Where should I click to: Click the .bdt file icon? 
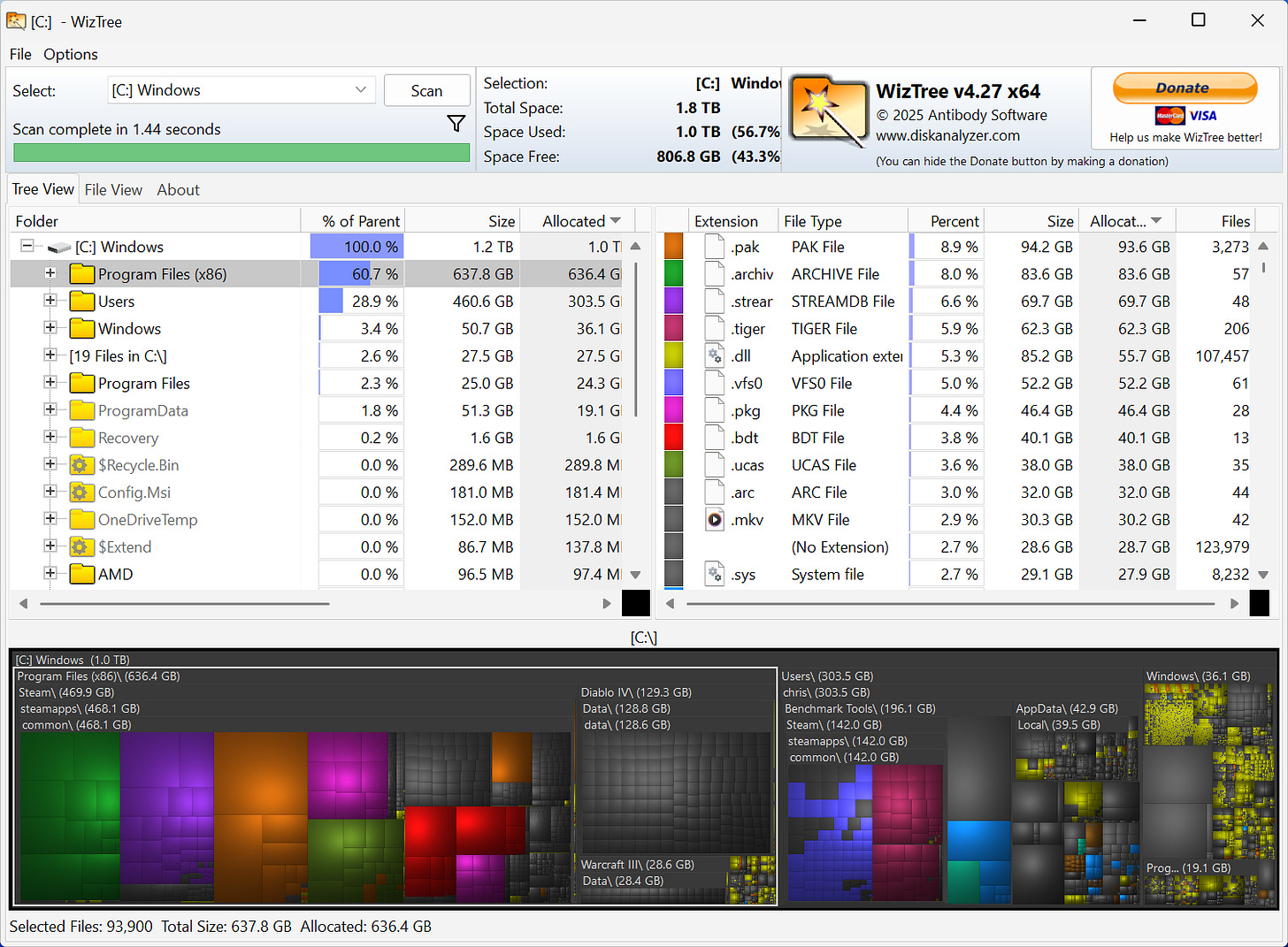(715, 438)
